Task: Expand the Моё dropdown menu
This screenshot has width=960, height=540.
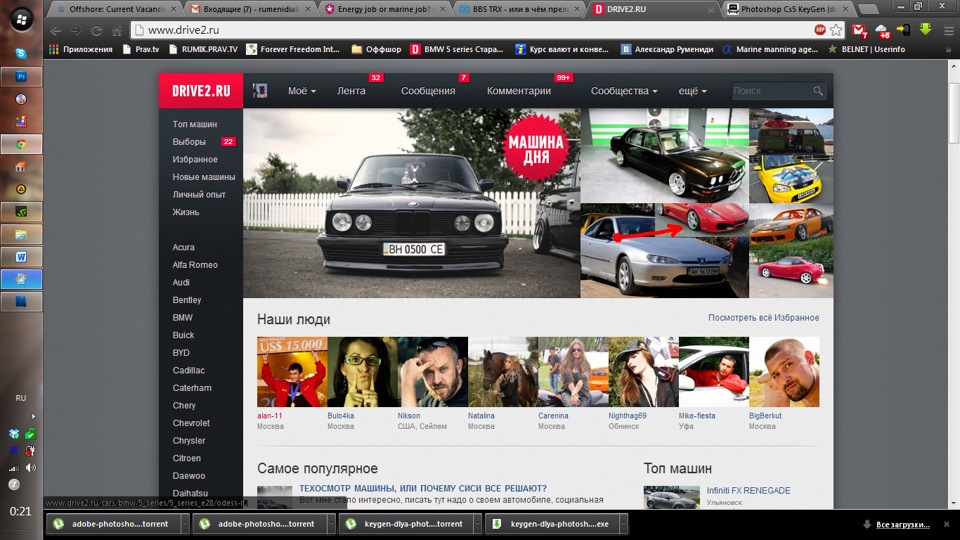Action: [x=302, y=91]
